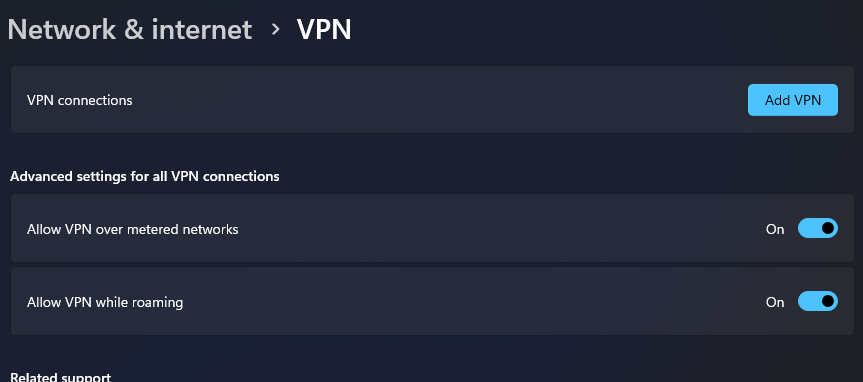Turn off Allow VPN while roaming toggle

click(x=818, y=302)
